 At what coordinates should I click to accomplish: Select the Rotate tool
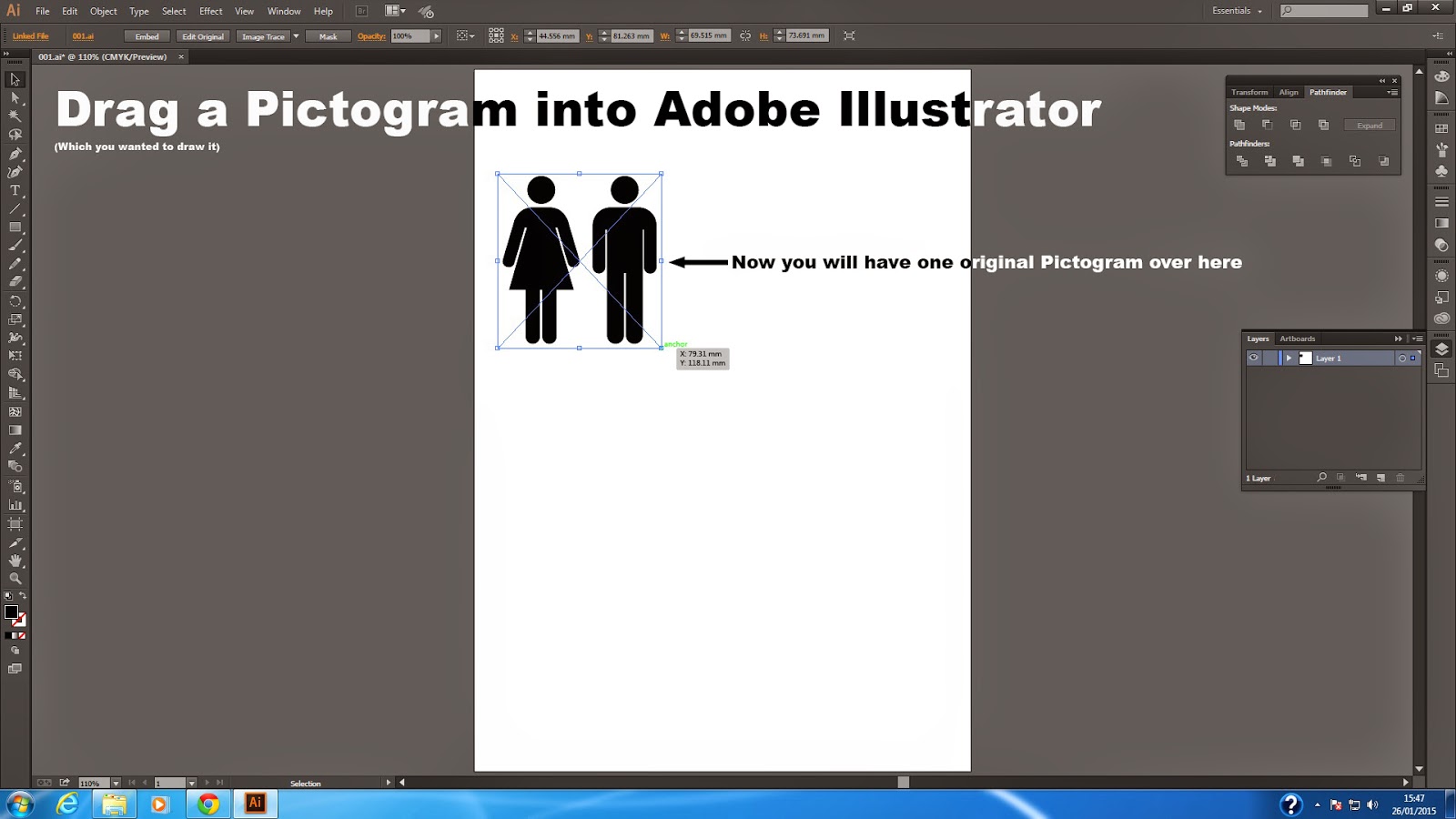15,301
